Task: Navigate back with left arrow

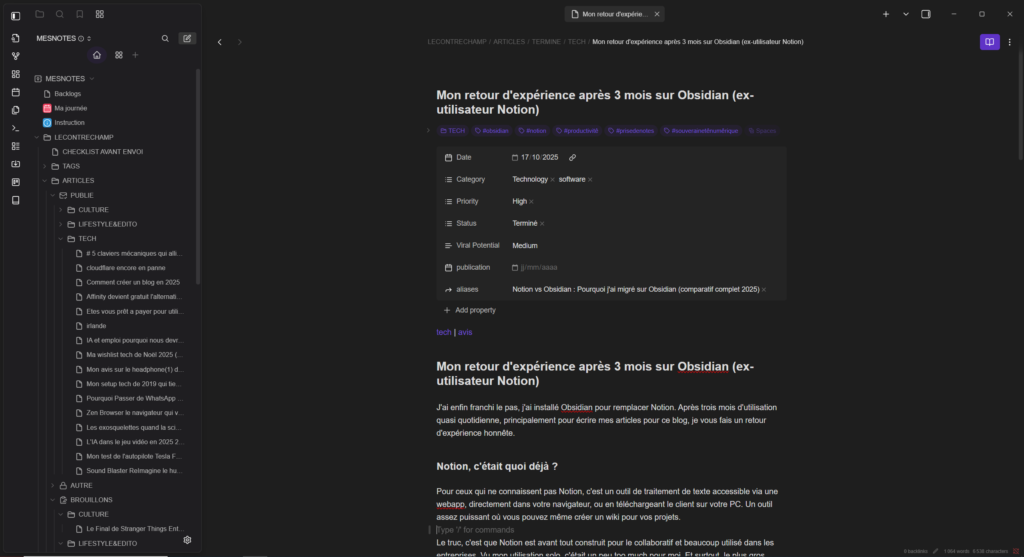Action: coord(220,42)
